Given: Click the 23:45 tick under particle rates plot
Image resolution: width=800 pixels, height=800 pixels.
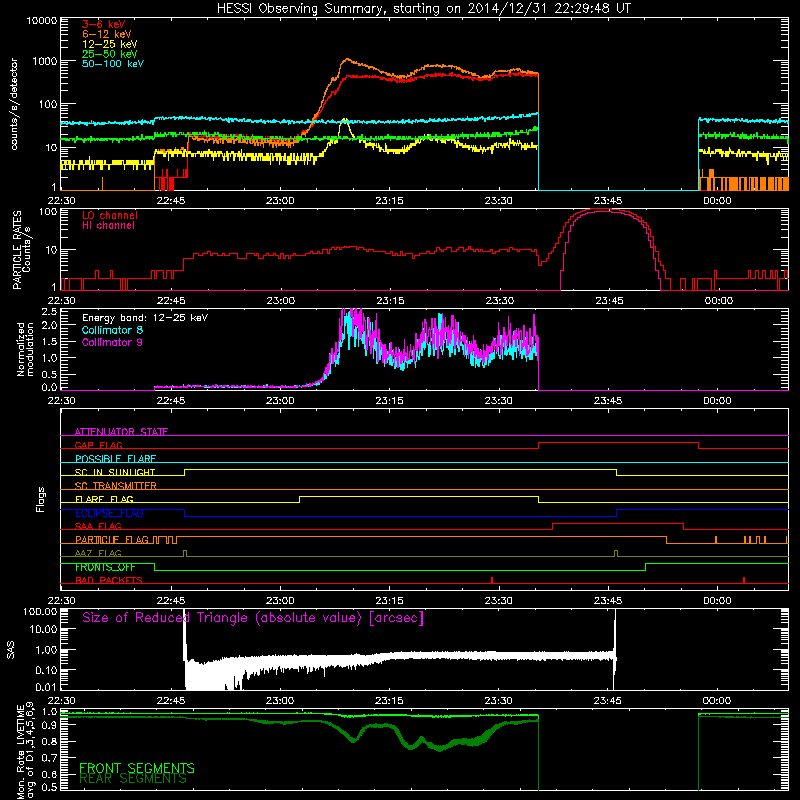Looking at the screenshot, I should pyautogui.click(x=609, y=301).
